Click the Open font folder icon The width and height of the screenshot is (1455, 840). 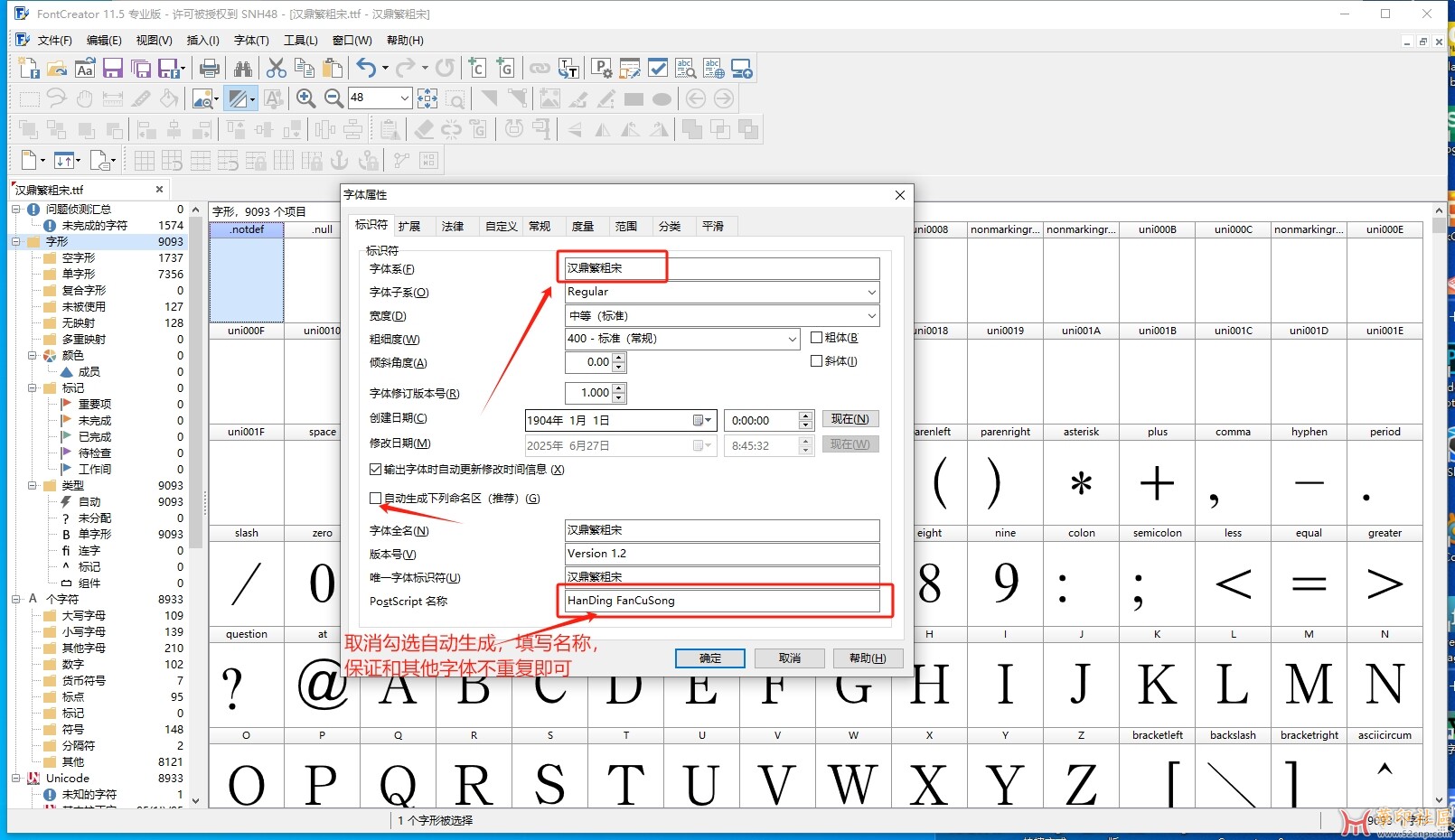[57, 69]
